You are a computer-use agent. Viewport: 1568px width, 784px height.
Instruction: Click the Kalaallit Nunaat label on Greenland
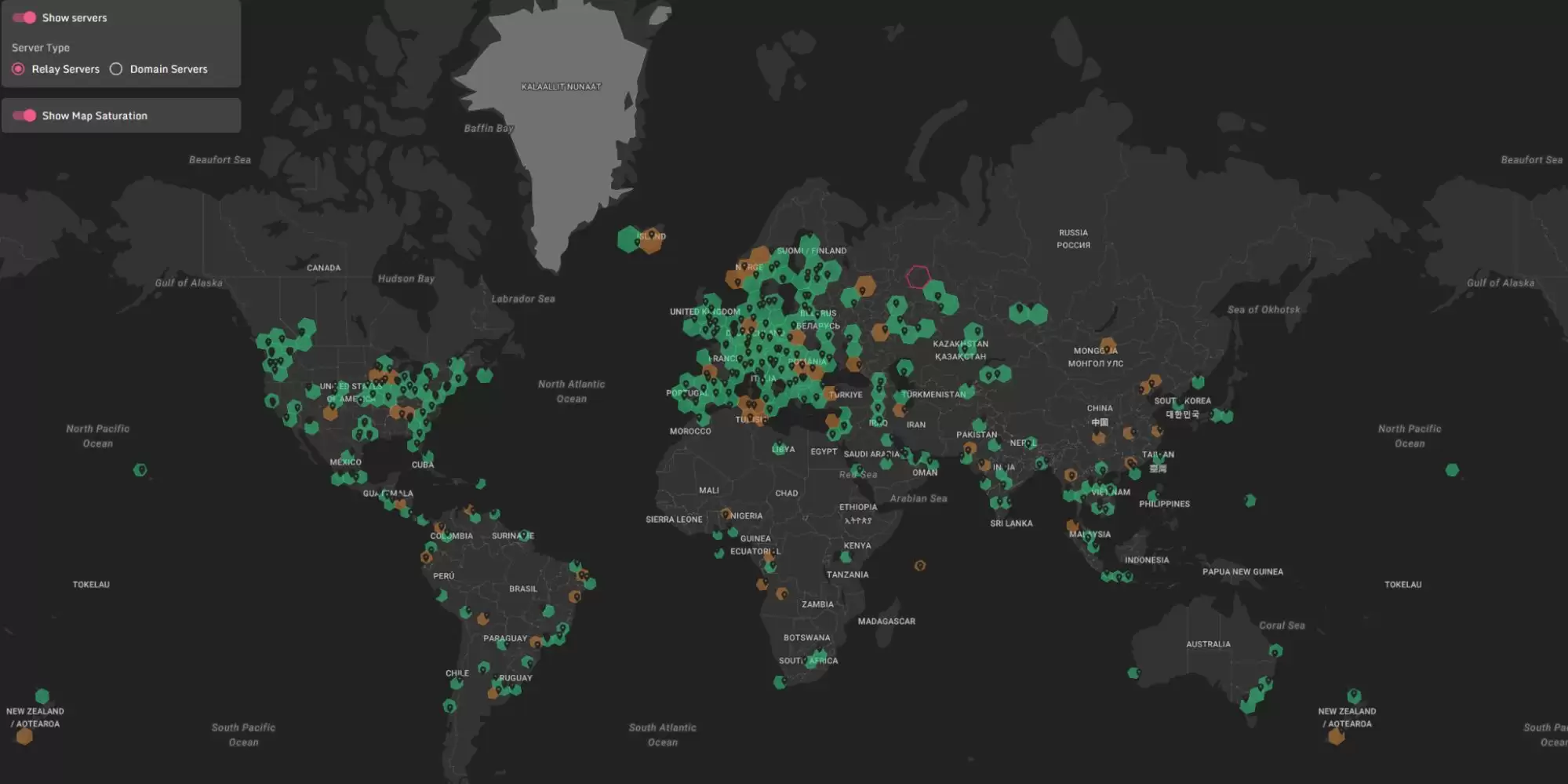(561, 86)
